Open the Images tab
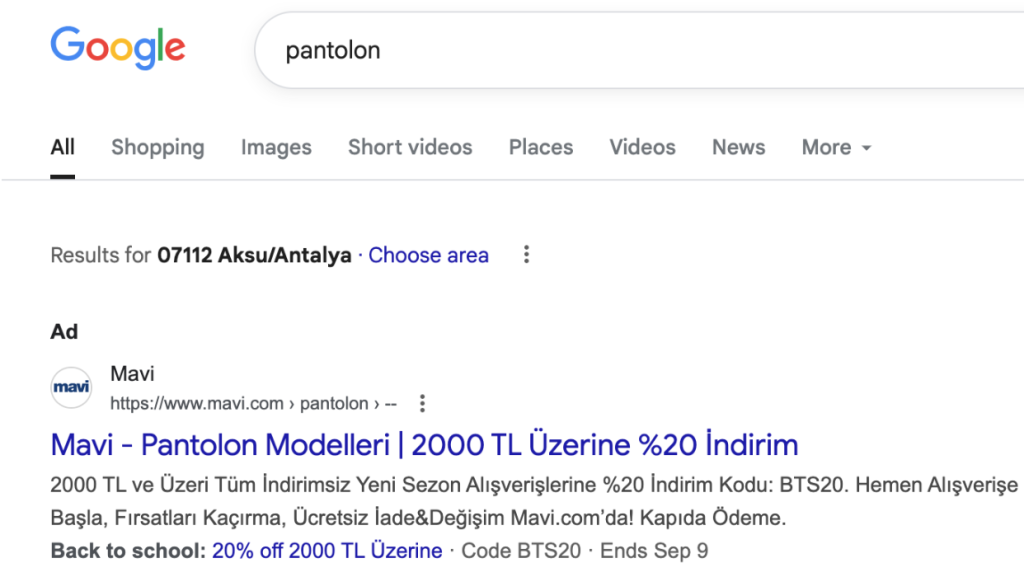The image size is (1024, 577). click(x=276, y=147)
